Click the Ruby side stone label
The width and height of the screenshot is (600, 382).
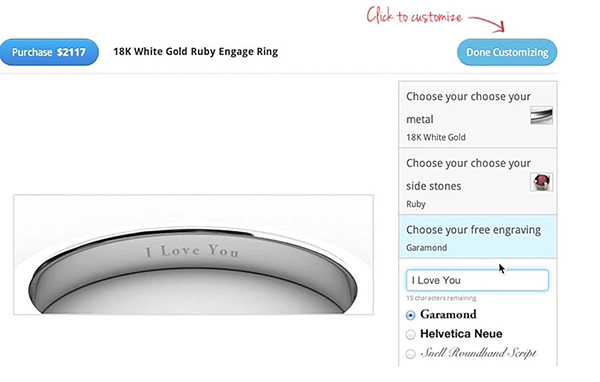click(416, 204)
